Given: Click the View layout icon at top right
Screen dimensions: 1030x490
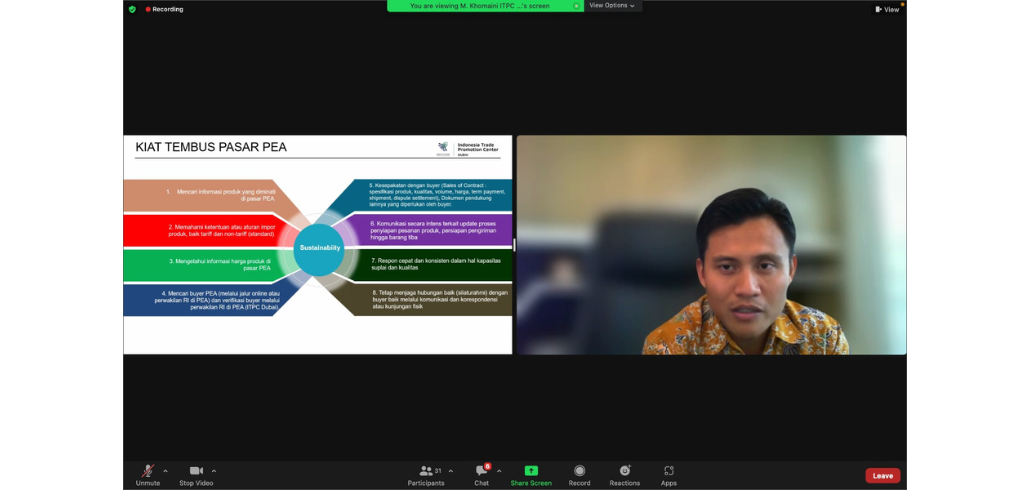Looking at the screenshot, I should pos(887,9).
